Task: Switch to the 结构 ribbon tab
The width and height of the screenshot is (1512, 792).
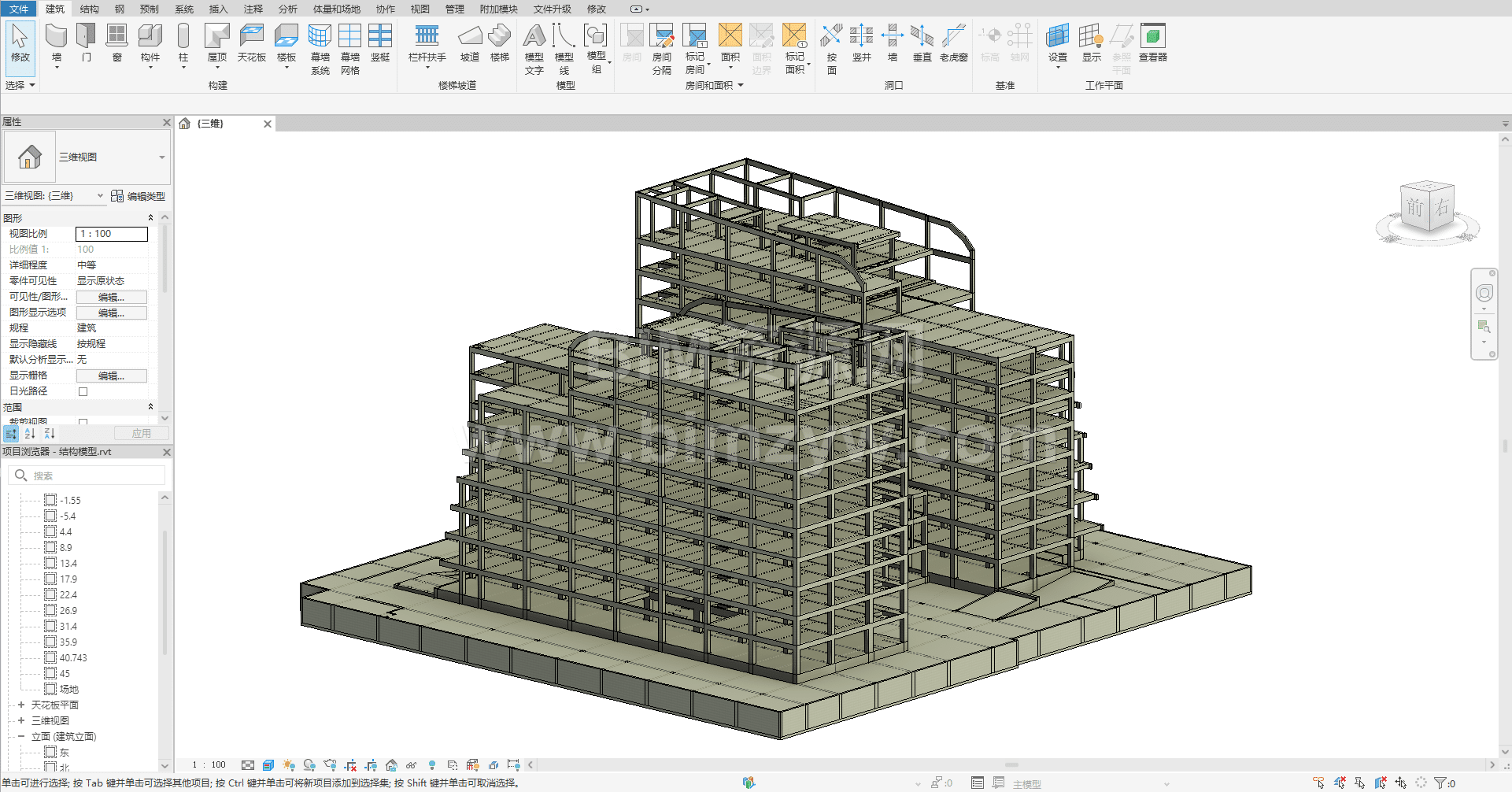Action: (x=90, y=9)
